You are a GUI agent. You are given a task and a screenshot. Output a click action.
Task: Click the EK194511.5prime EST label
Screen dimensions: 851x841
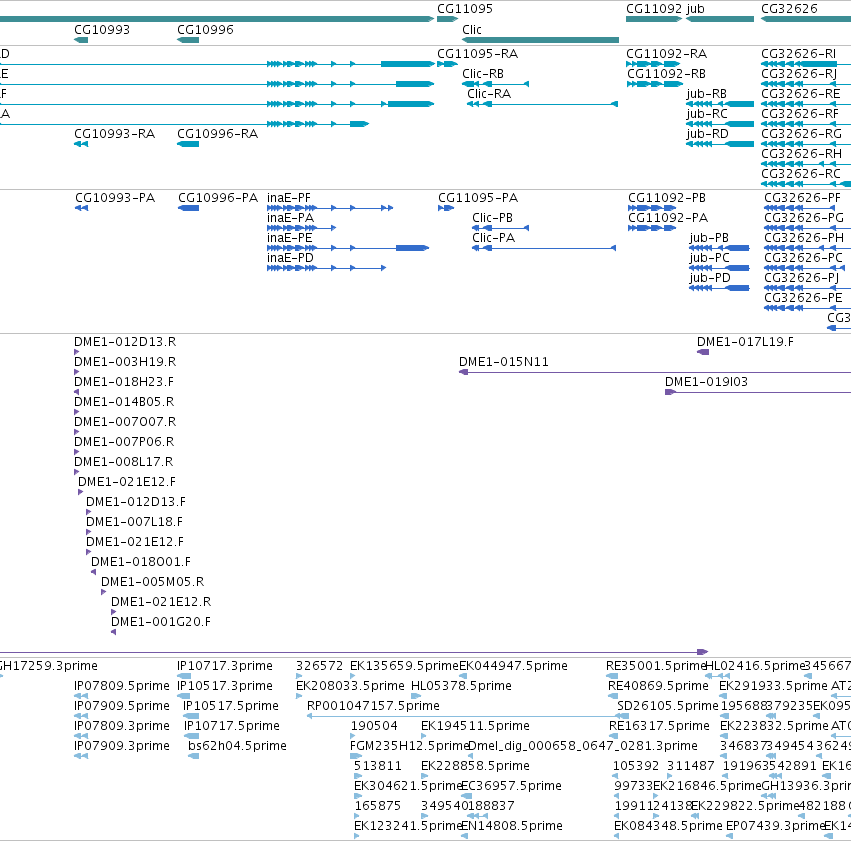(475, 727)
